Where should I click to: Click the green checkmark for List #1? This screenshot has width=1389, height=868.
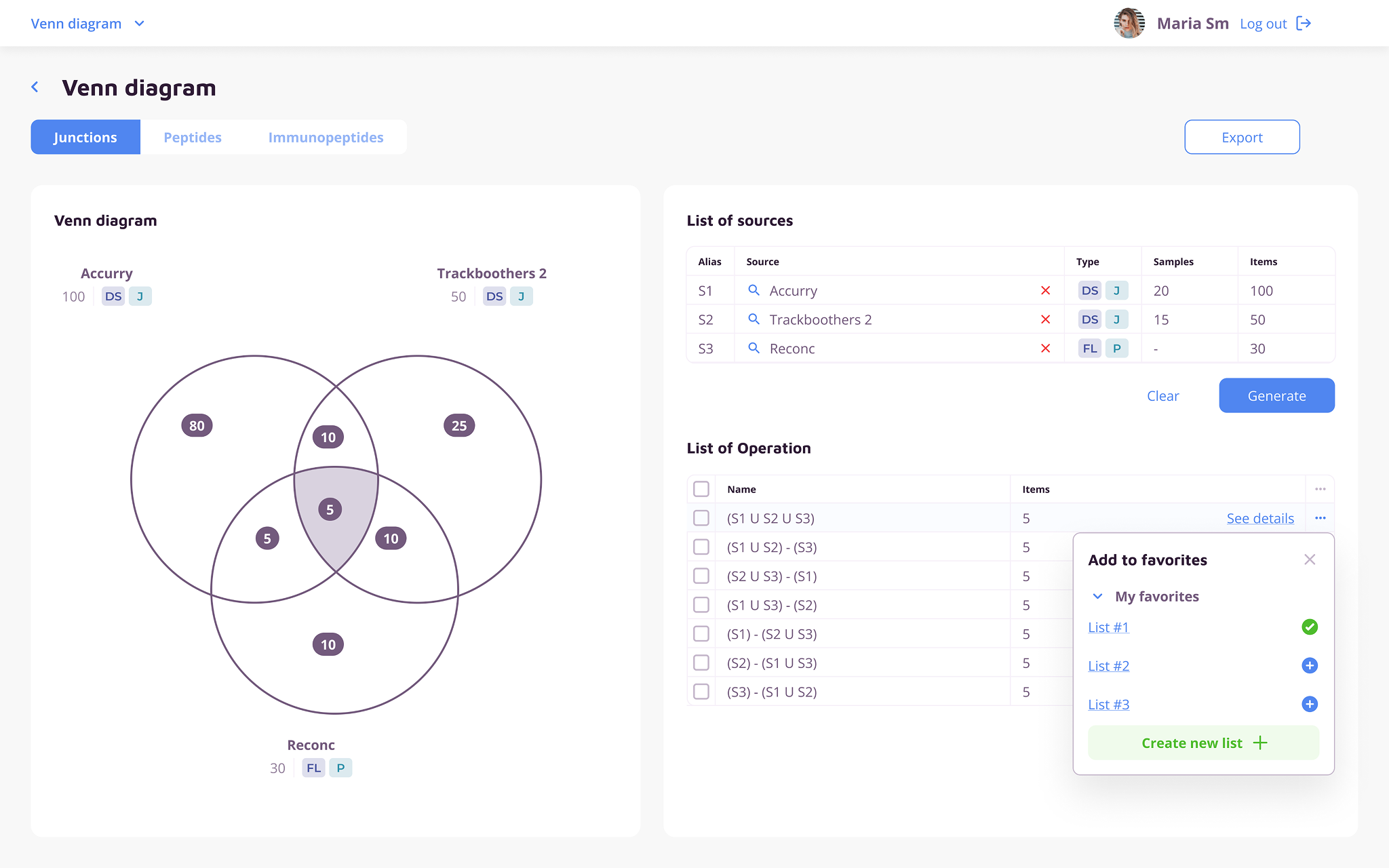point(1309,627)
